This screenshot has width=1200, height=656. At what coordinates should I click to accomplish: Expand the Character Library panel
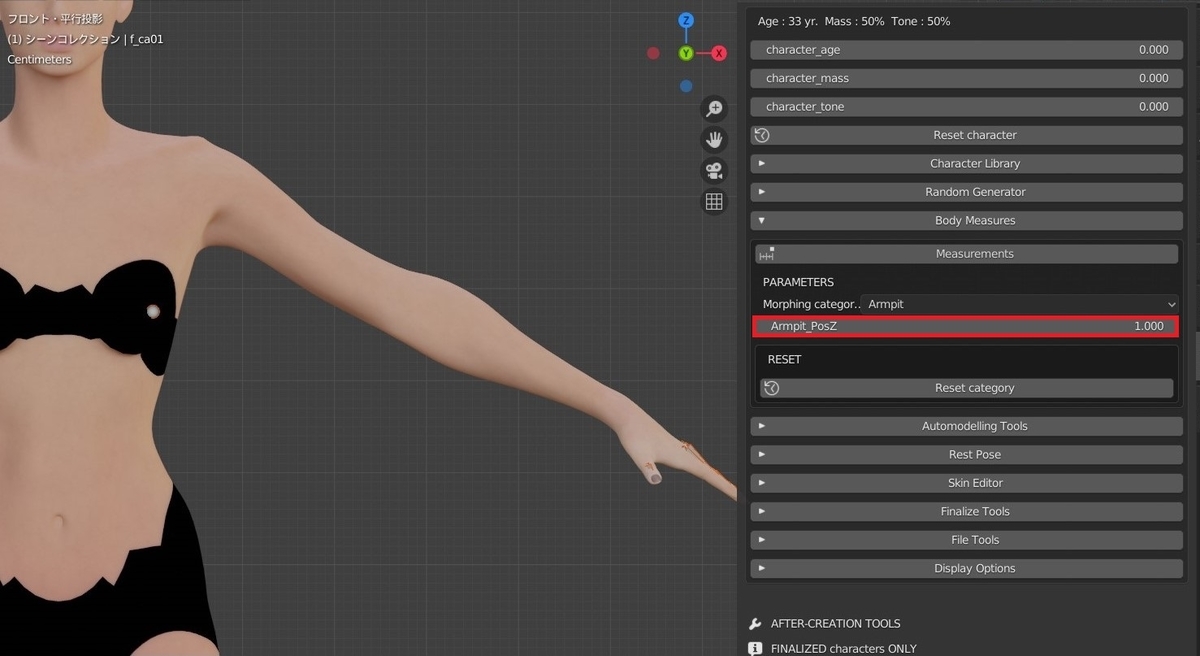966,163
